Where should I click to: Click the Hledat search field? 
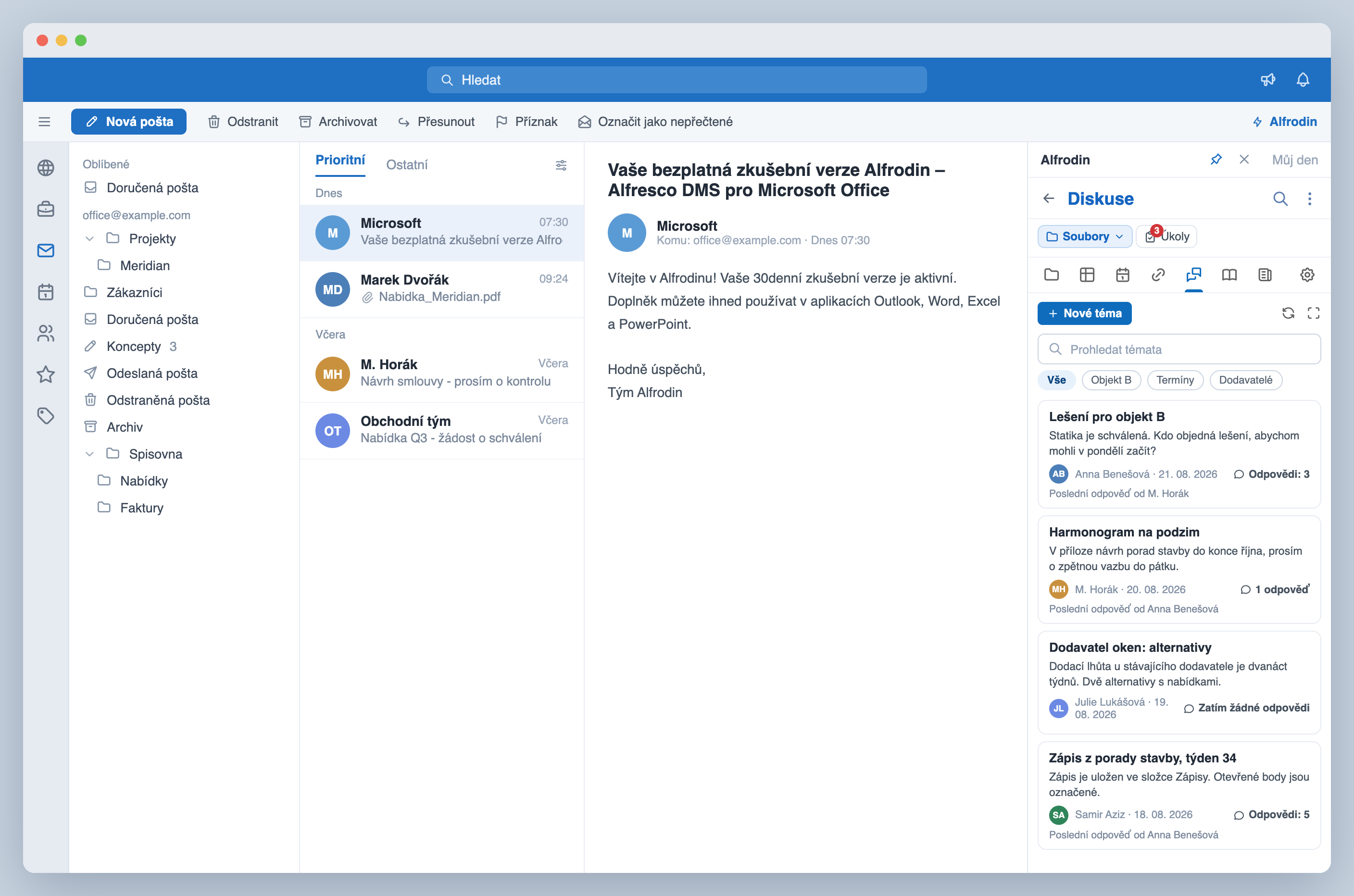(676, 80)
